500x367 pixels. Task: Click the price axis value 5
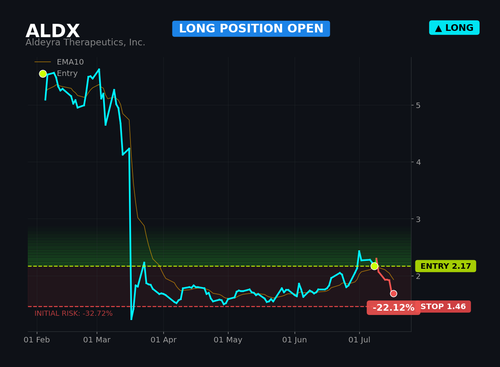418,105
